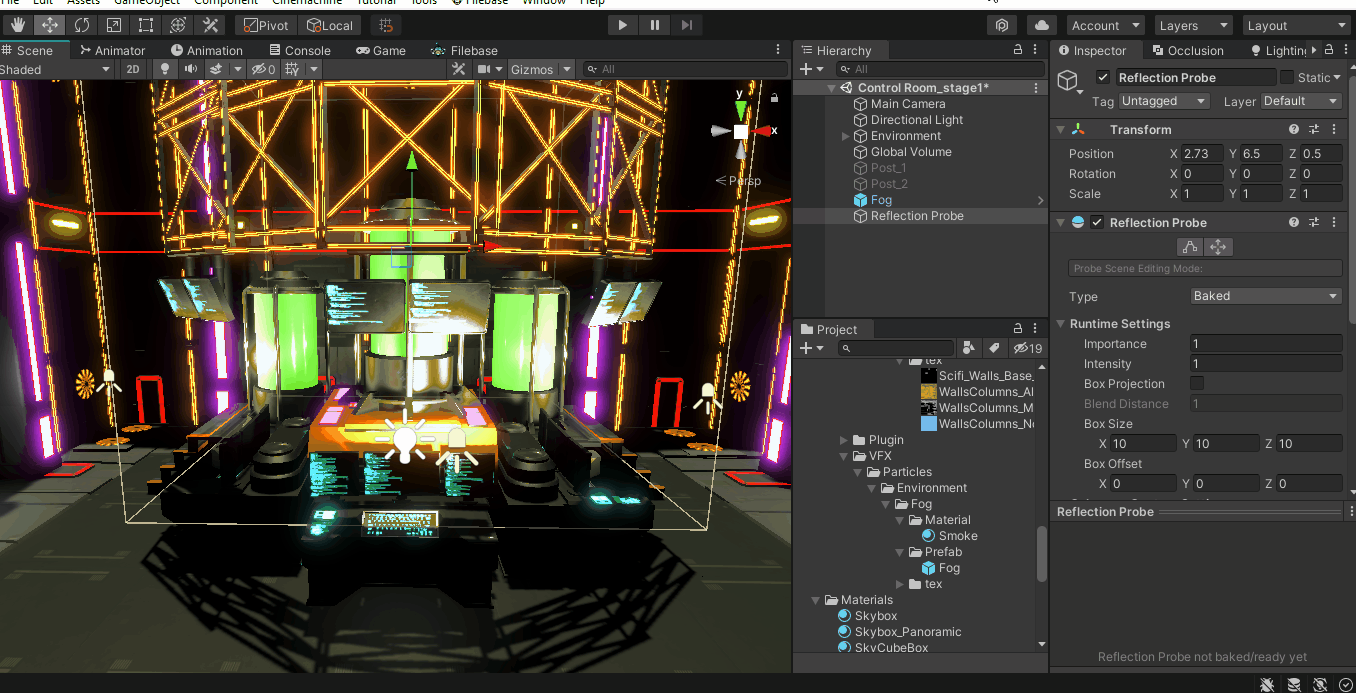Expand the Environment object in Hierarchy

point(846,136)
